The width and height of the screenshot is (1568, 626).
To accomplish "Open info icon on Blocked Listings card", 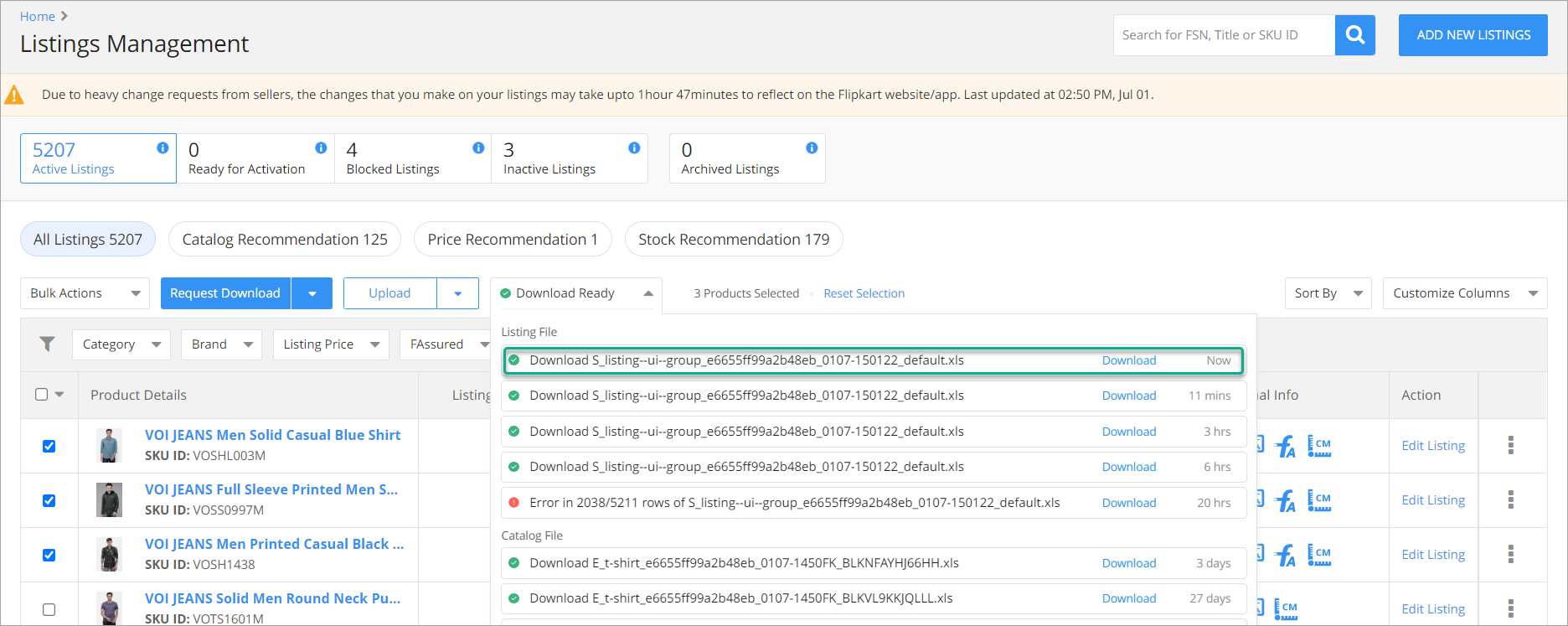I will 478,147.
